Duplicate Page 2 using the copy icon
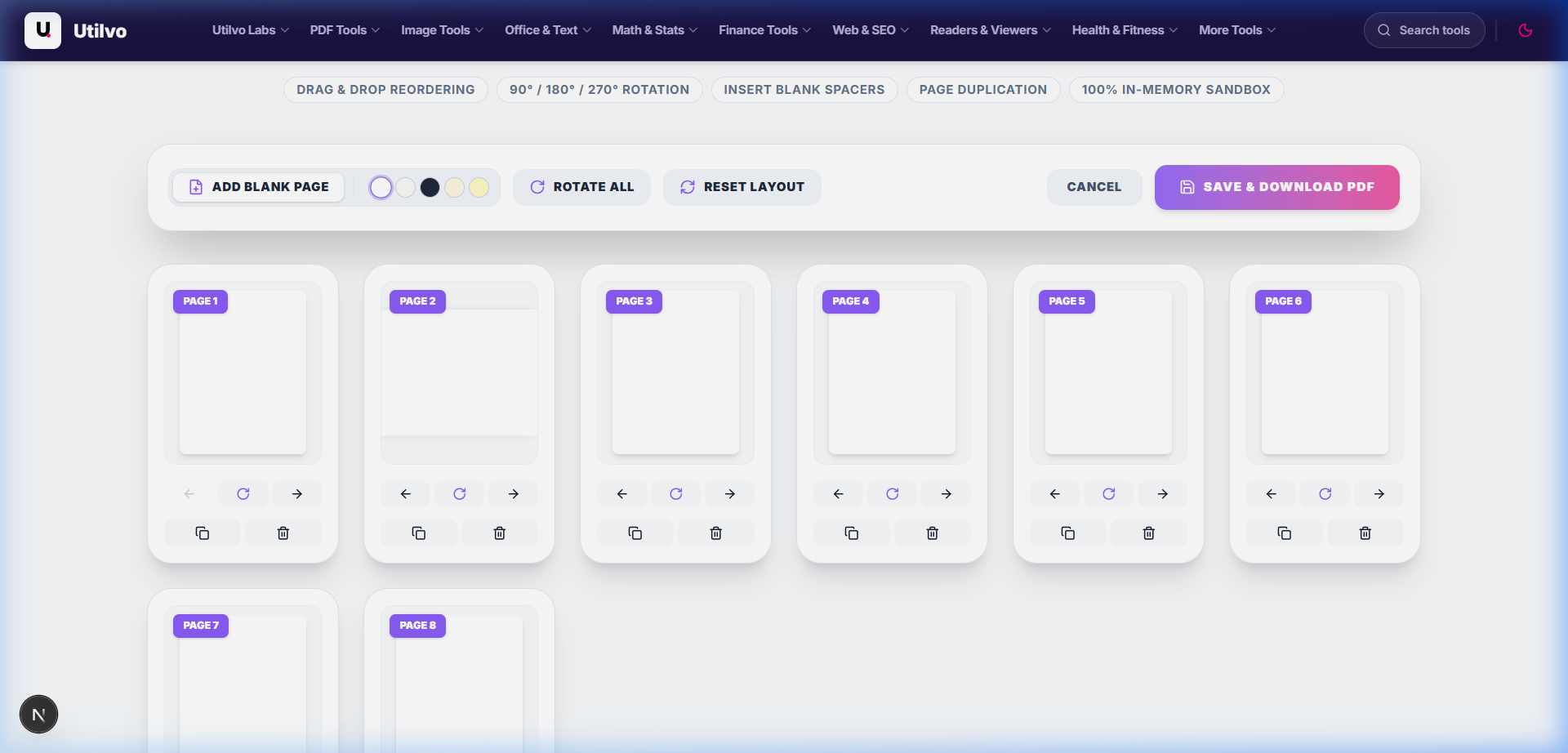 419,533
